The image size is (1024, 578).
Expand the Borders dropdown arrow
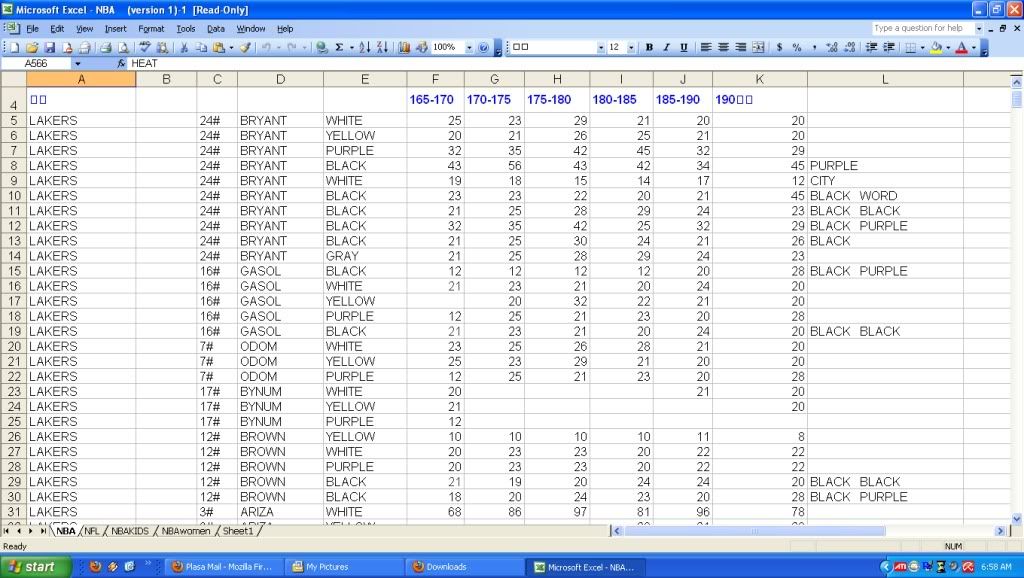pyautogui.click(x=922, y=47)
